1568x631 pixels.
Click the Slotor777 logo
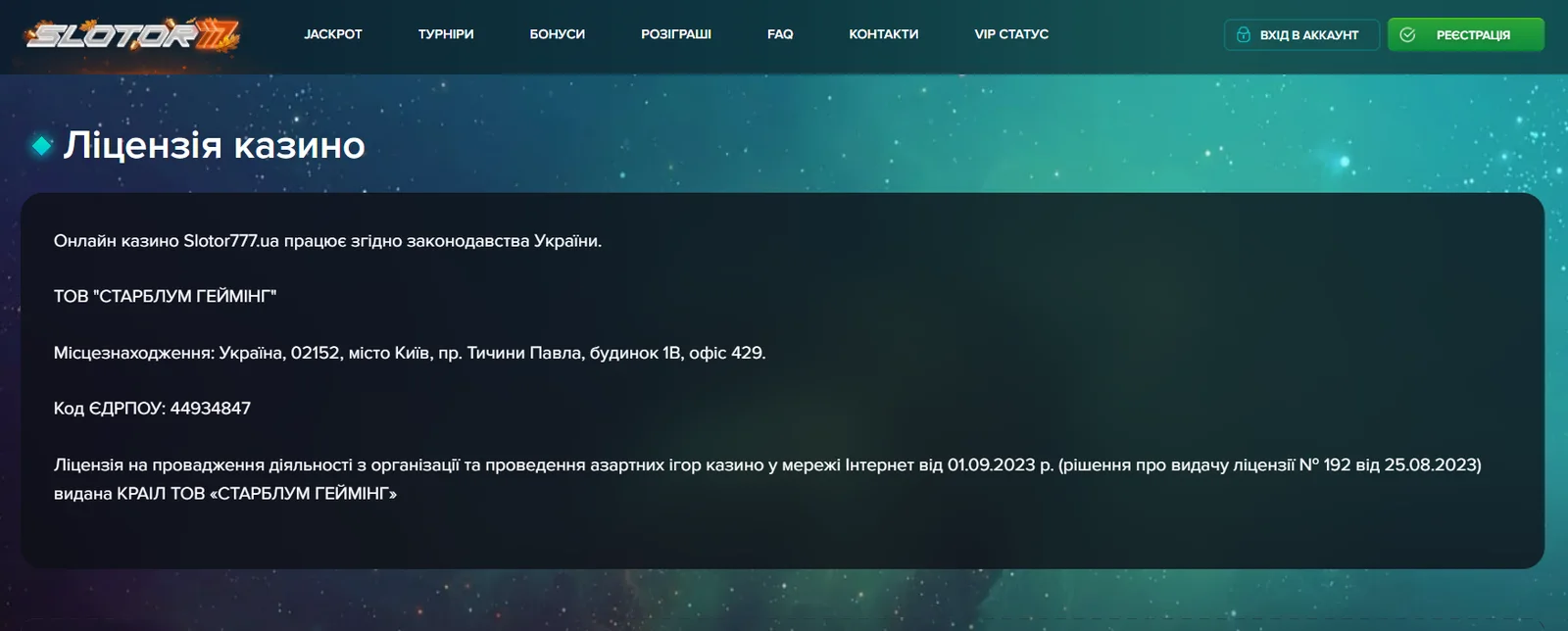click(132, 35)
